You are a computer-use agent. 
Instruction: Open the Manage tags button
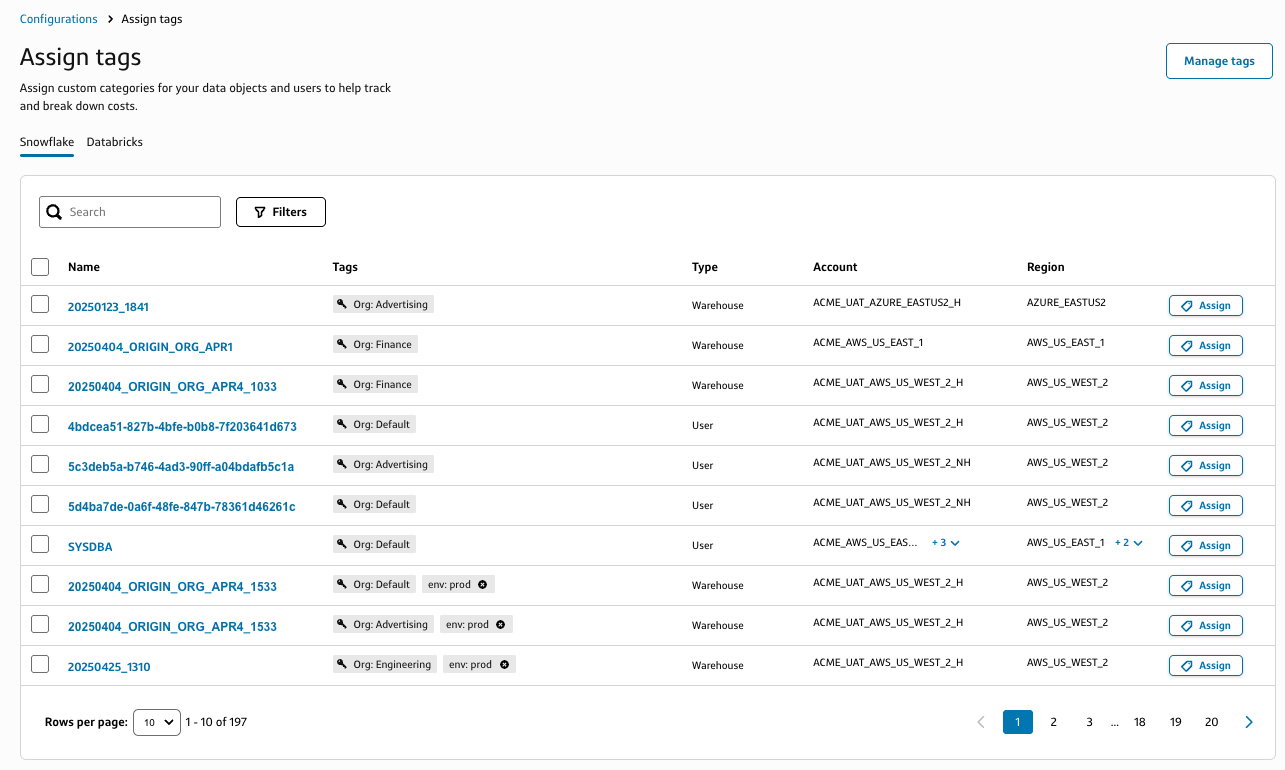(x=1219, y=61)
